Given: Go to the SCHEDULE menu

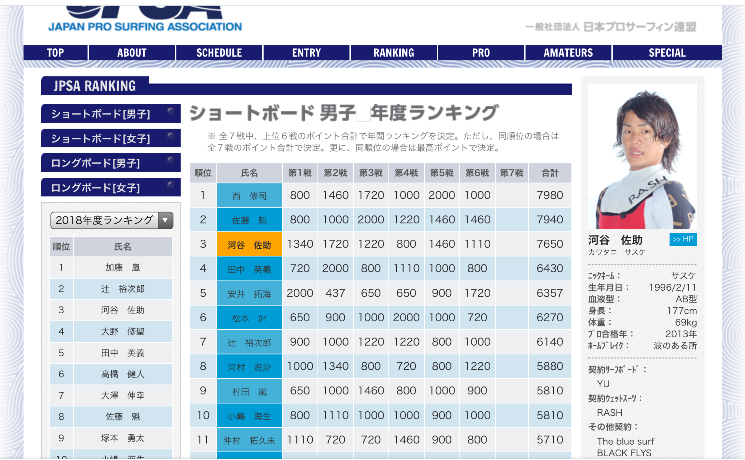Looking at the screenshot, I should click(x=219, y=53).
